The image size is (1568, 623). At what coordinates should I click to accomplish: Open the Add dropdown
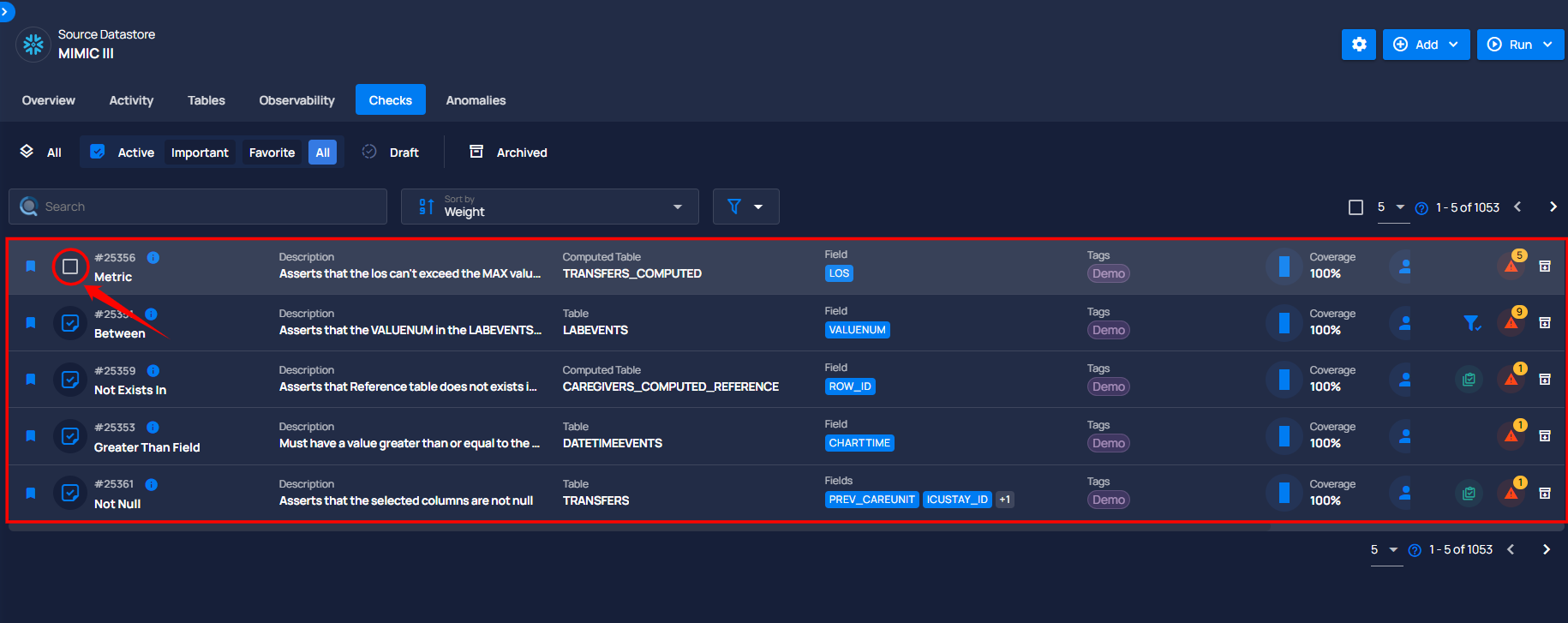(1426, 45)
